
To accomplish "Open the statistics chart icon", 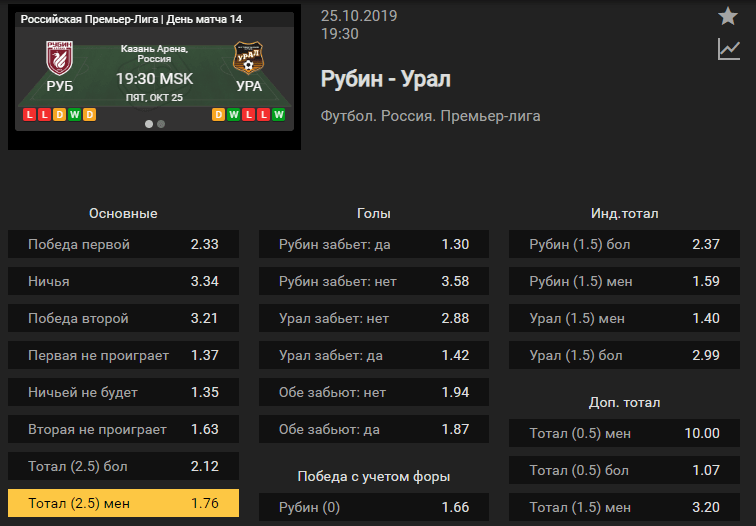I will (729, 49).
